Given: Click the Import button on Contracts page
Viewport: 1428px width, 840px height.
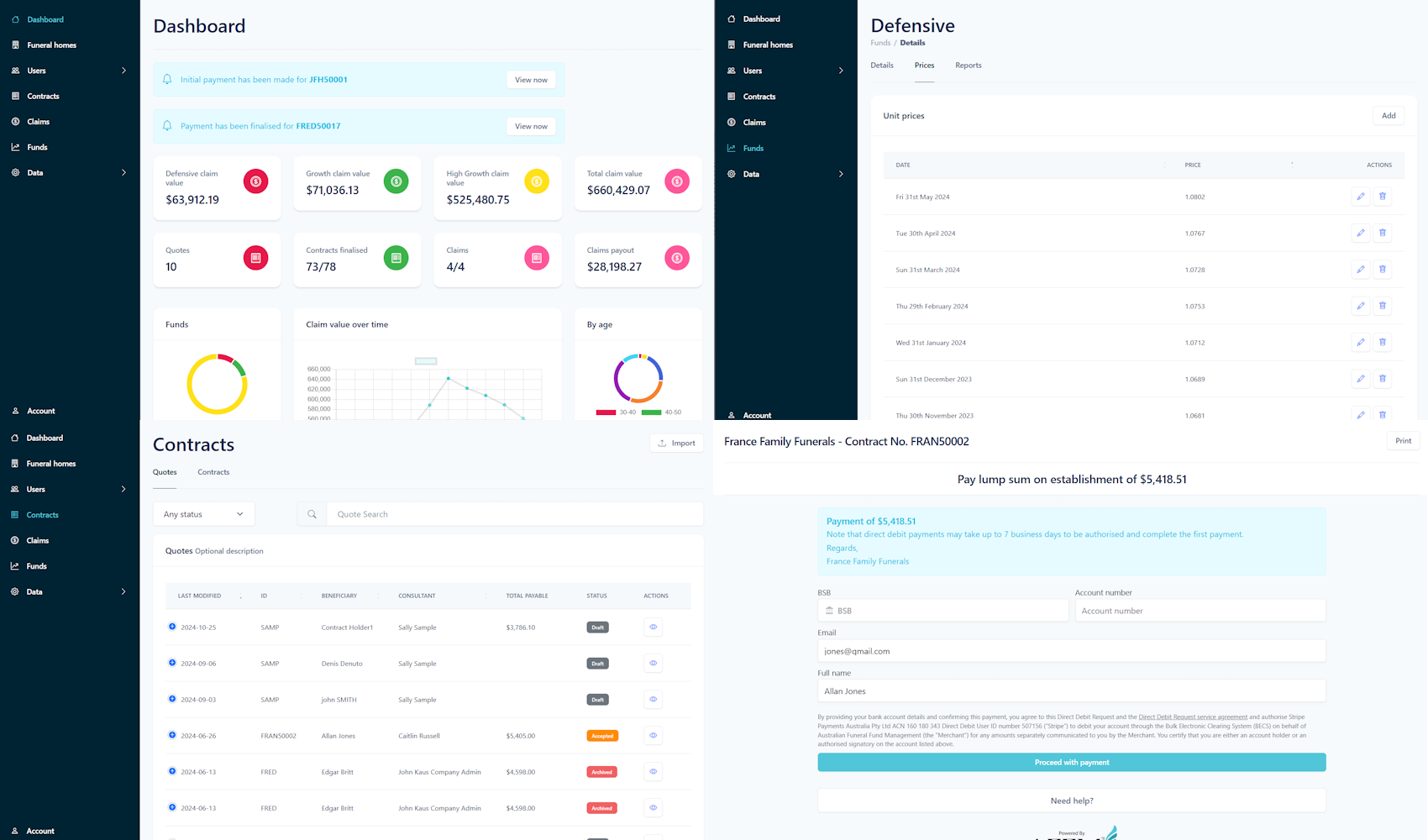Looking at the screenshot, I should click(677, 443).
